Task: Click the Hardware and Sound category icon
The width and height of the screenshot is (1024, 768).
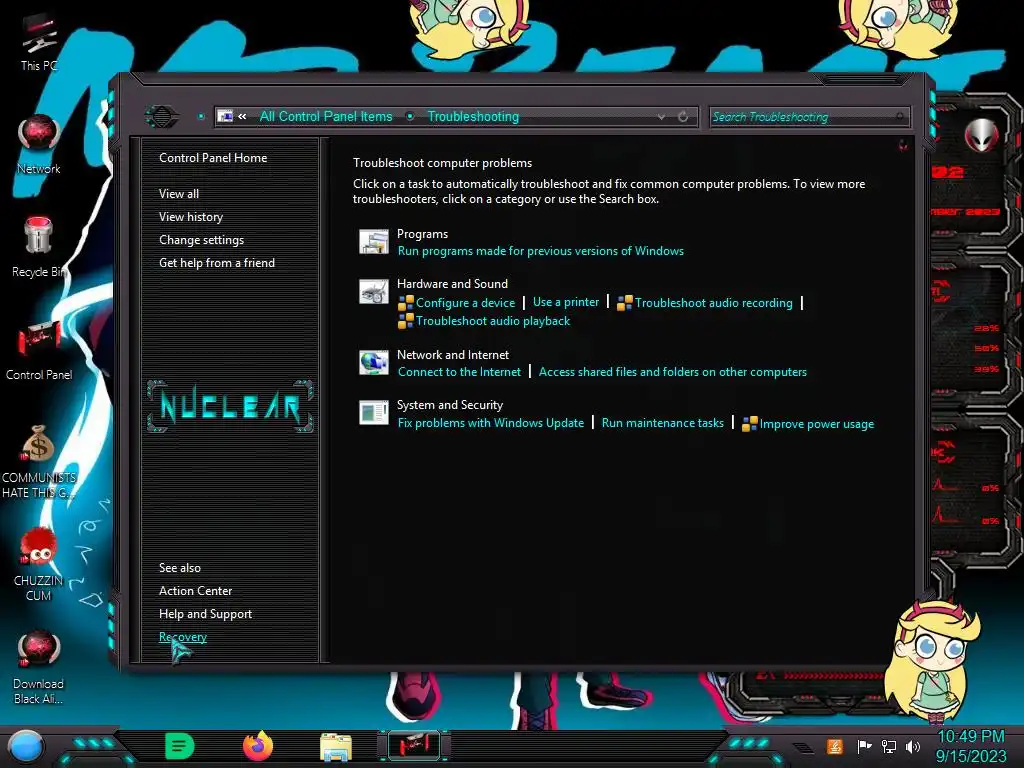Action: (x=374, y=291)
